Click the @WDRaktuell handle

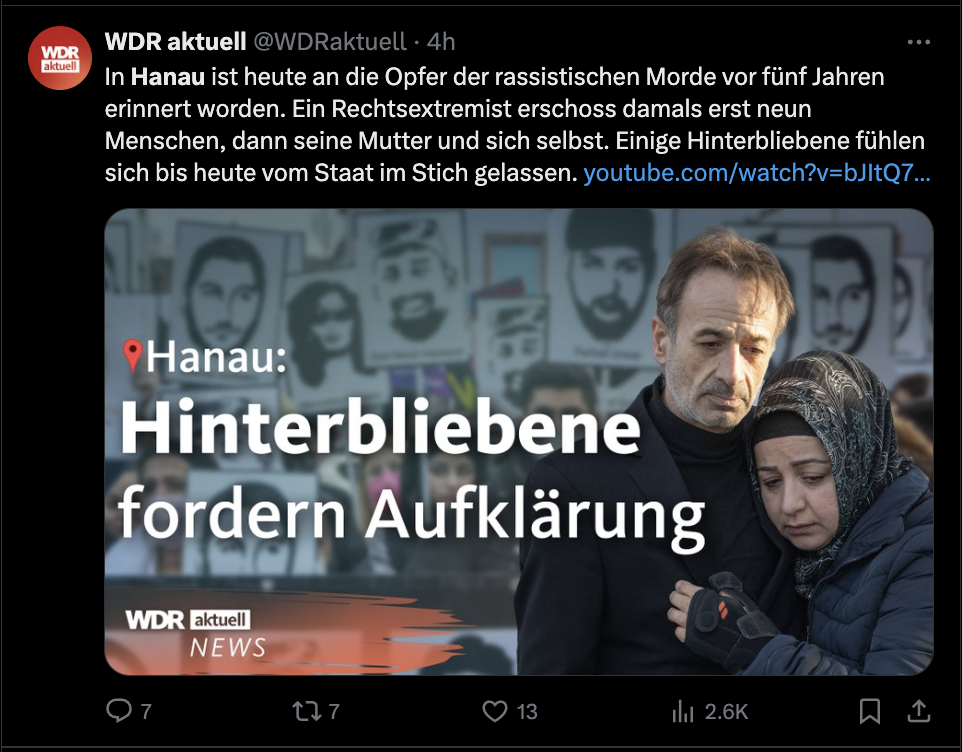point(329,42)
